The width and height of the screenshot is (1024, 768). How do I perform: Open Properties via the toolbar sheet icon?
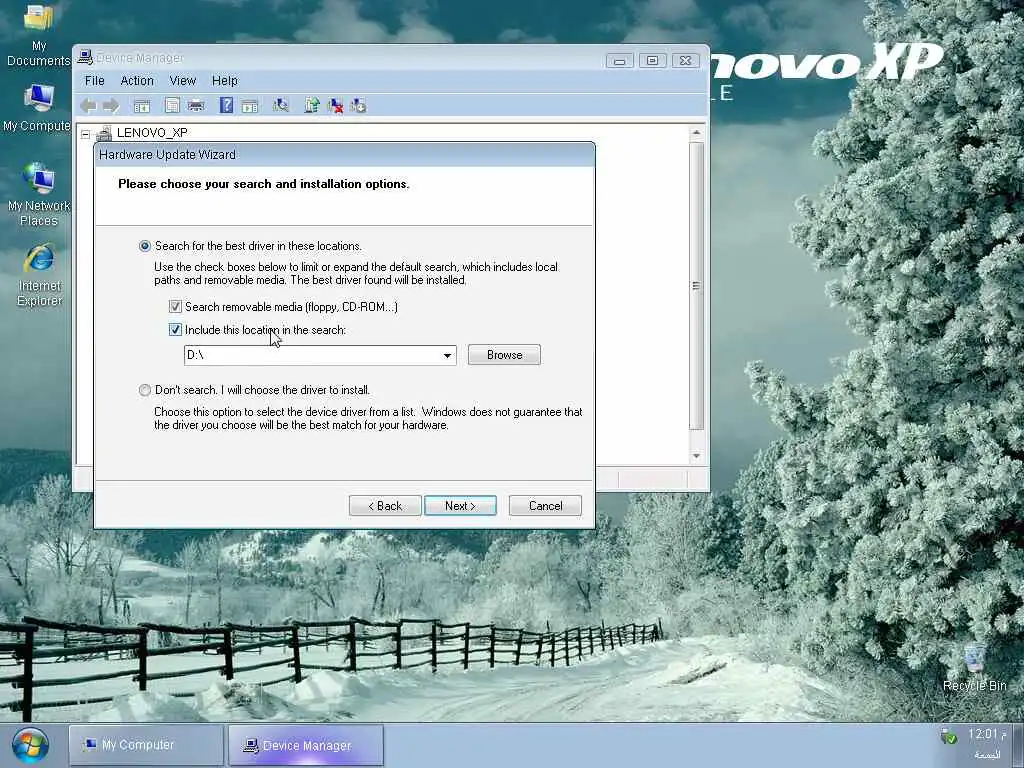point(172,105)
